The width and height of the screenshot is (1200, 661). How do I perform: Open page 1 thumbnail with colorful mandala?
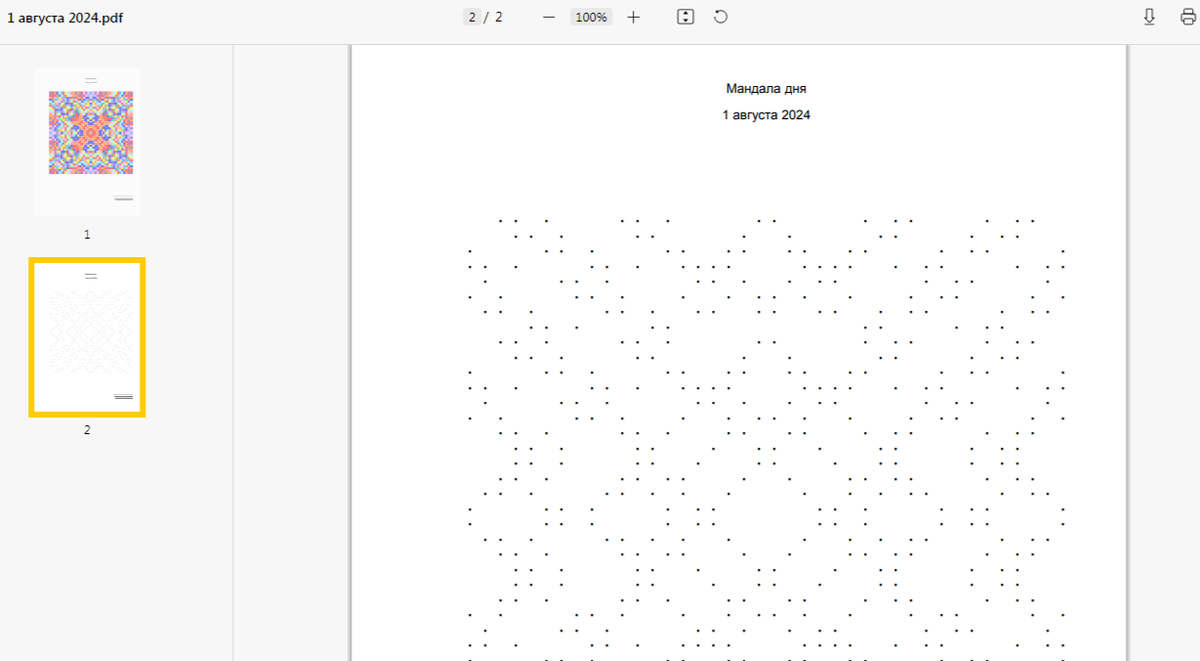tap(87, 142)
